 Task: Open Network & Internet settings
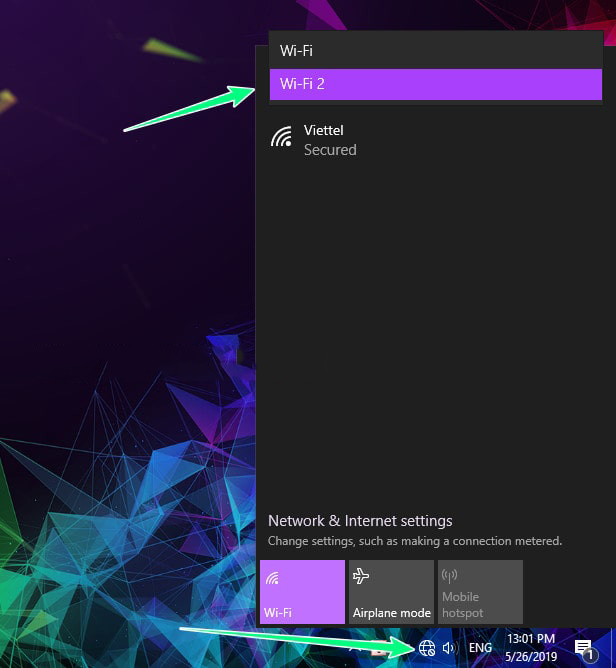(360, 521)
